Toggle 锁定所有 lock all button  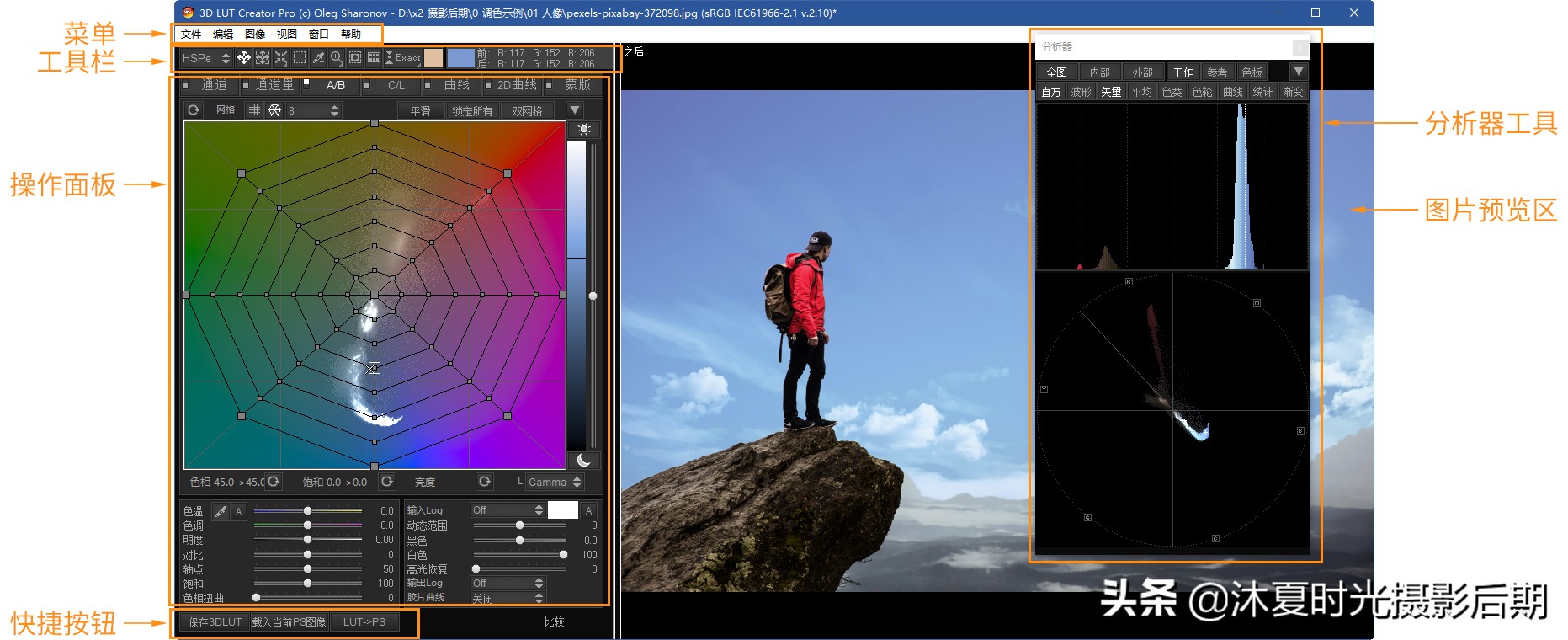[x=472, y=111]
